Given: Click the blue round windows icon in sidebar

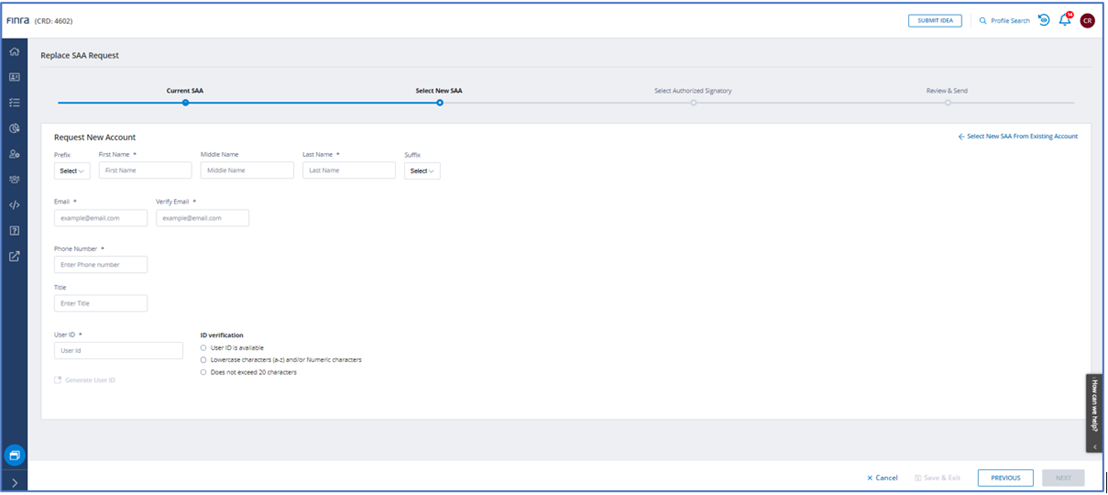Looking at the screenshot, I should point(14,455).
